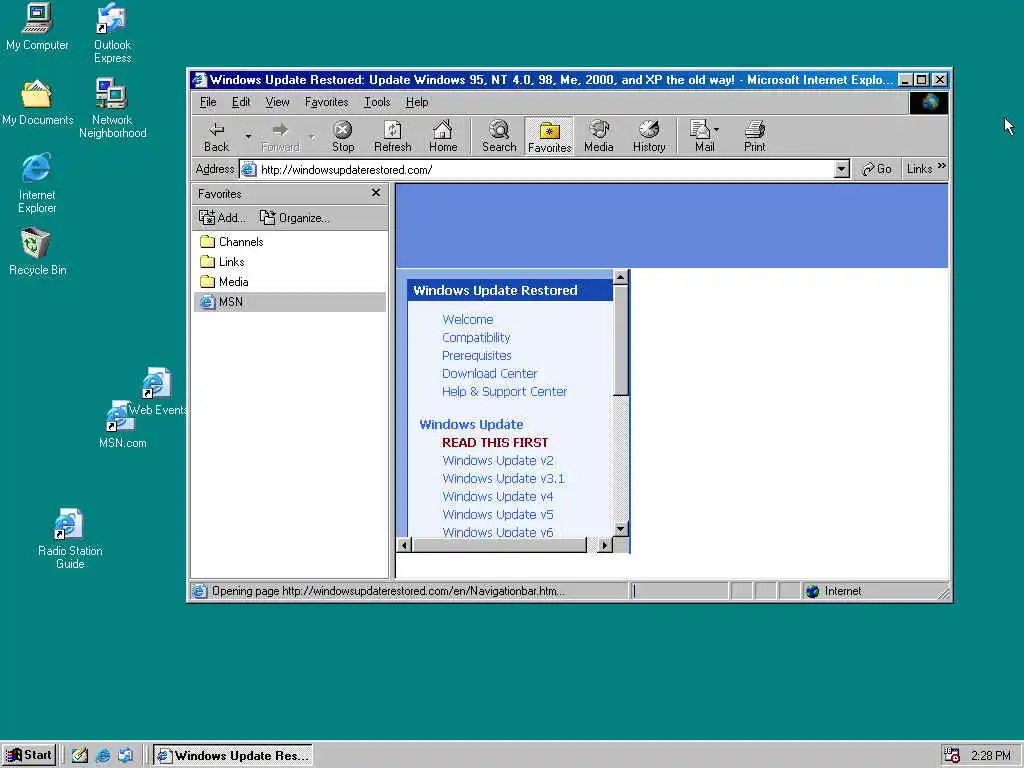Image resolution: width=1024 pixels, height=768 pixels.
Task: Open the Edit menu
Action: (x=241, y=102)
